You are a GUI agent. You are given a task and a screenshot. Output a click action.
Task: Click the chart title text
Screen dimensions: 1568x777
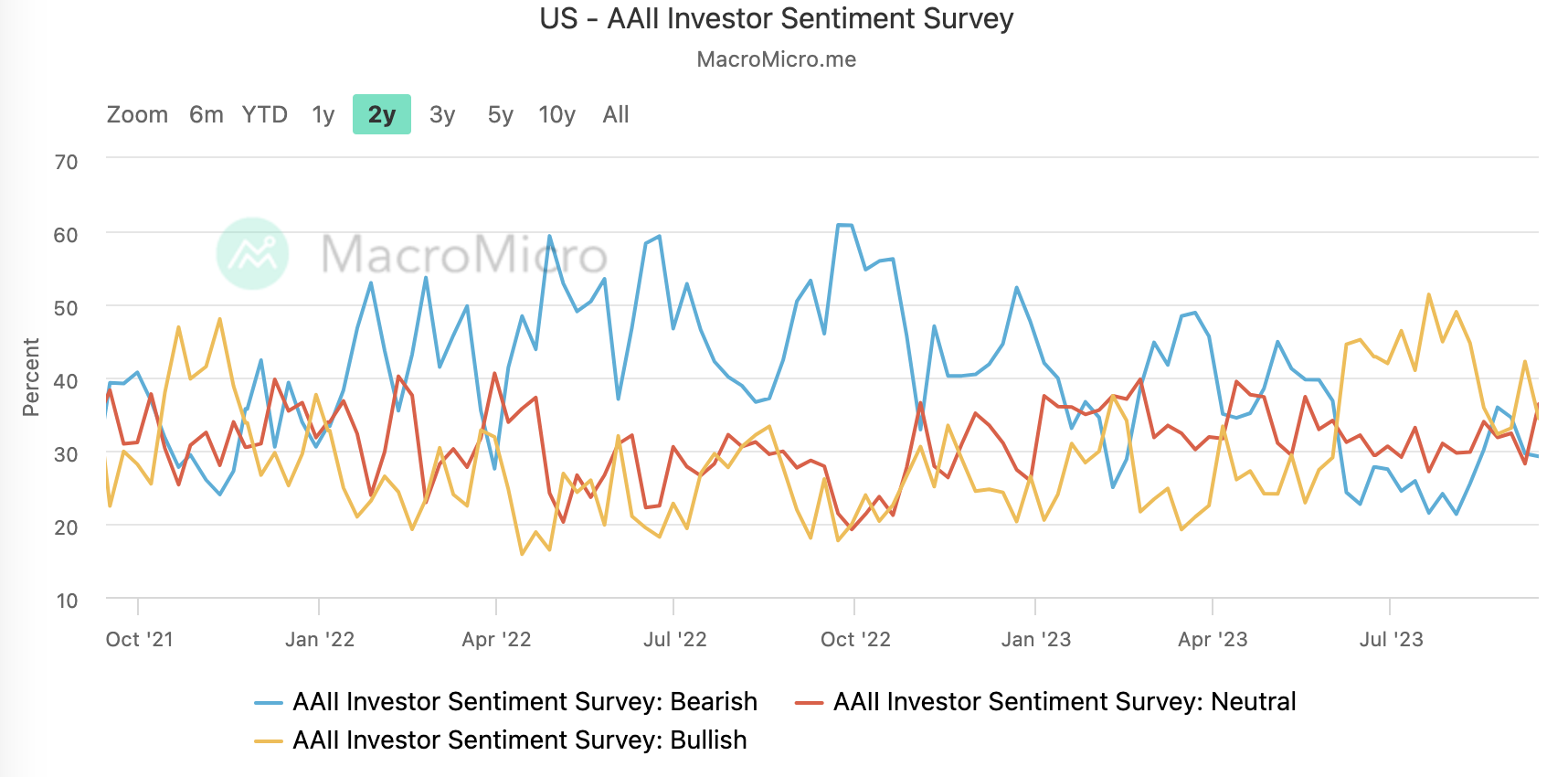click(777, 18)
